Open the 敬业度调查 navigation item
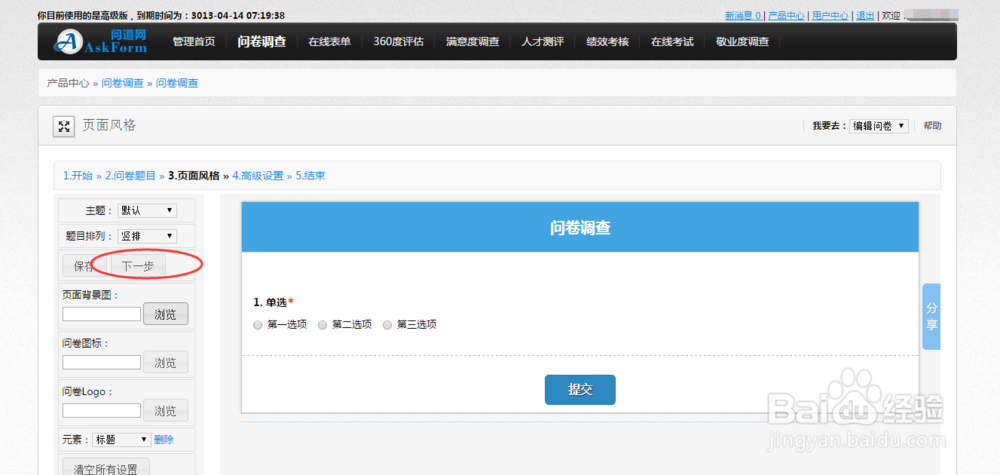The height and width of the screenshot is (475, 1000). pos(742,42)
